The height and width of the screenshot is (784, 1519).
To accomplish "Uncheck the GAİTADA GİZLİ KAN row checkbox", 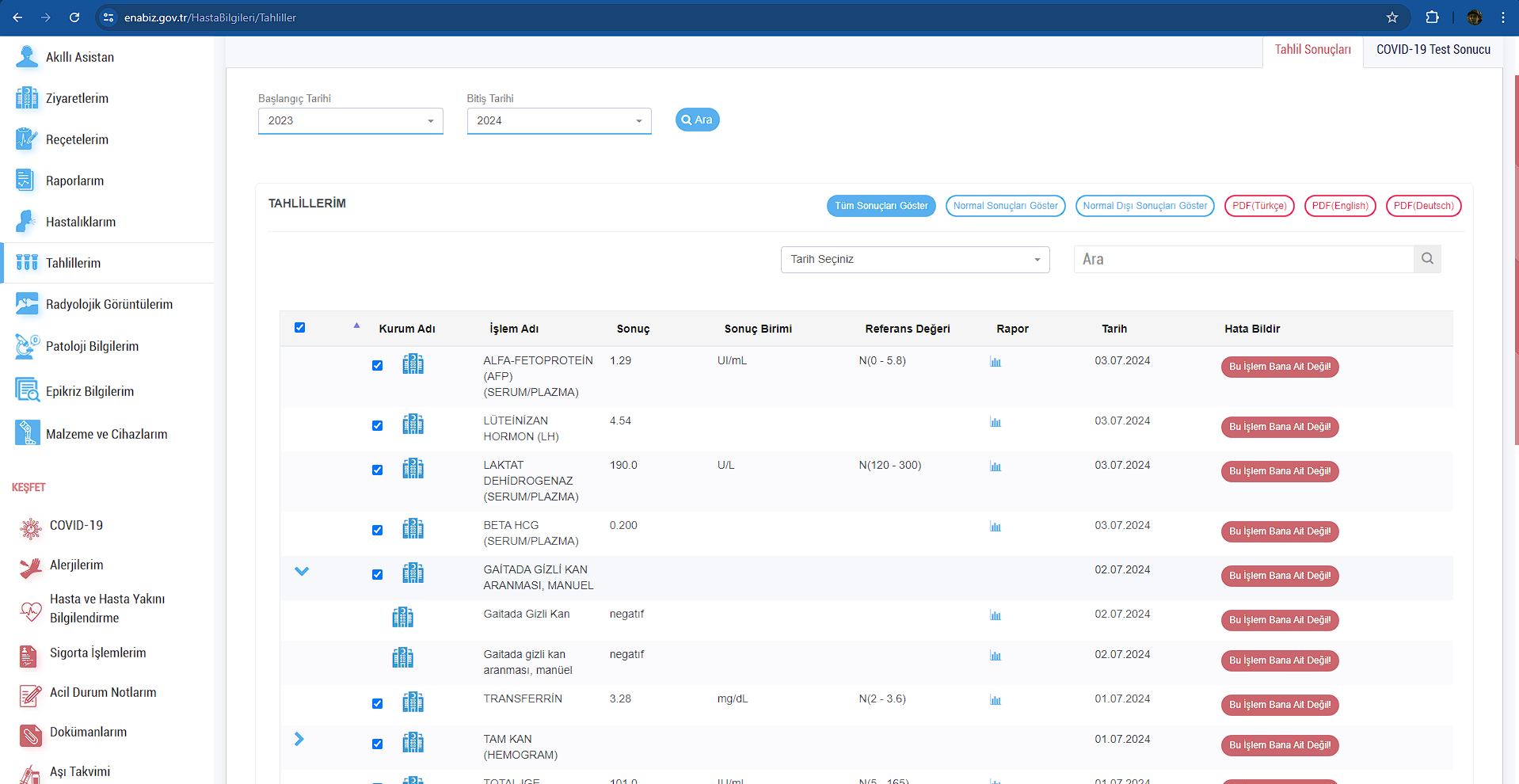I will click(377, 574).
